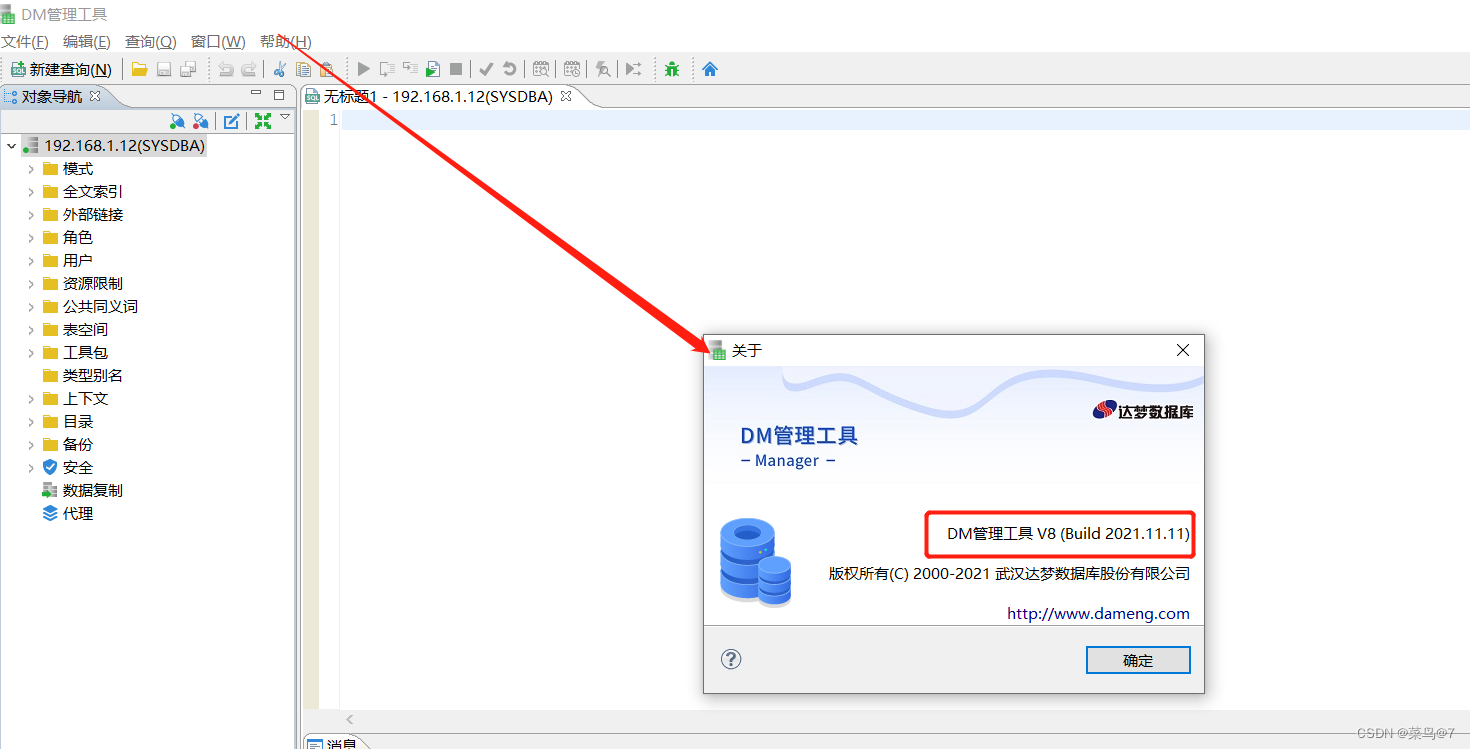Click in the SQL editor line 1
This screenshot has width=1470, height=749.
pos(905,120)
